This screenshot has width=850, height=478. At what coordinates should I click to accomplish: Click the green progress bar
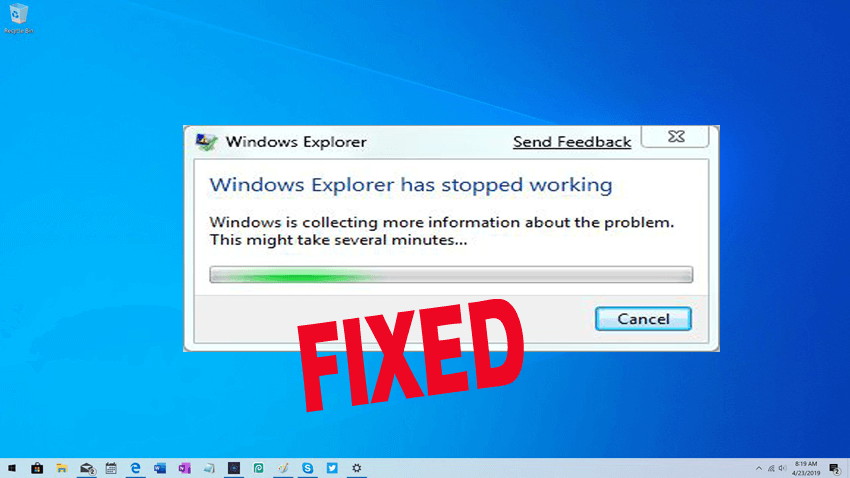(451, 275)
